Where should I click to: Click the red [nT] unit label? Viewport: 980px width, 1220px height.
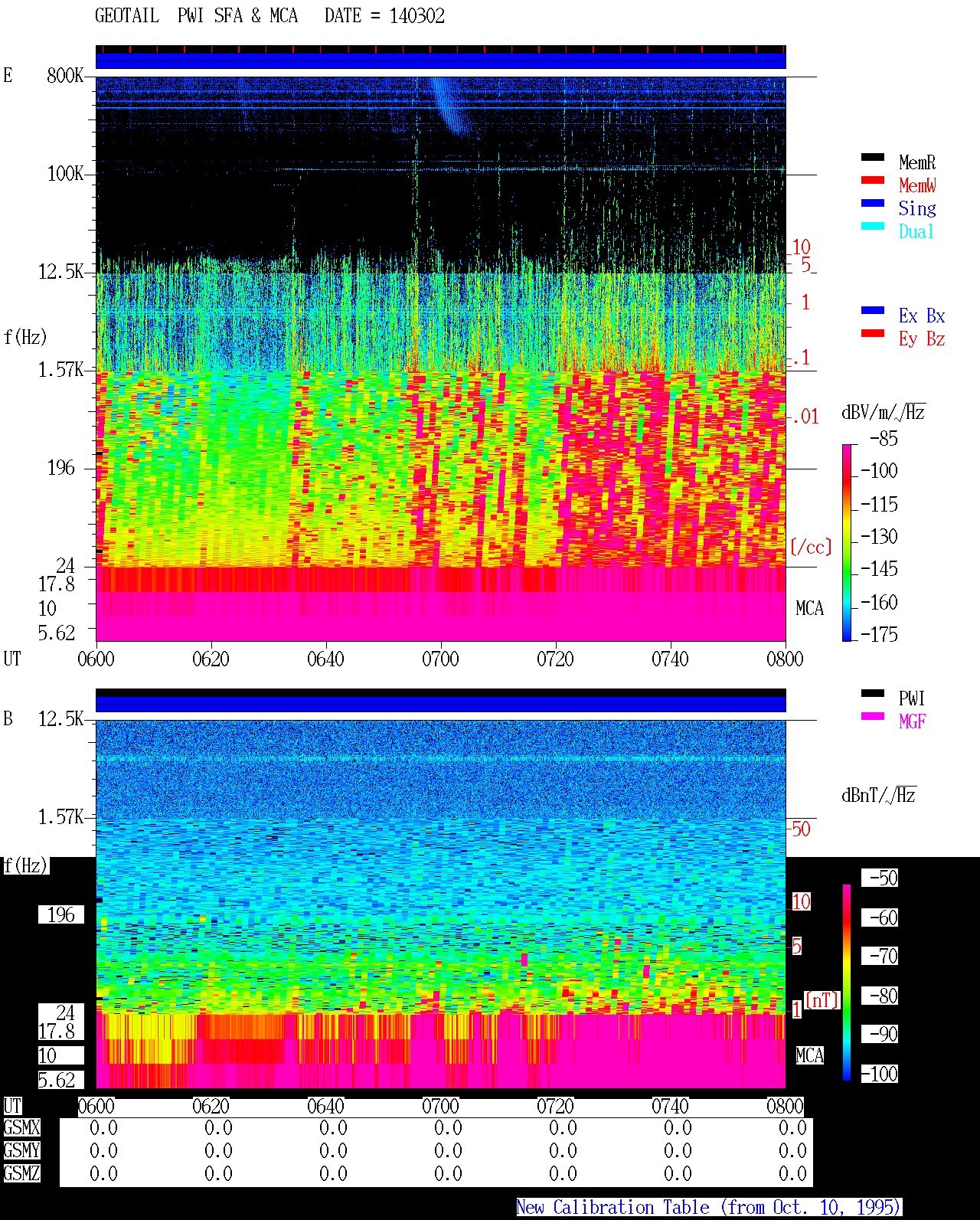click(x=822, y=1000)
